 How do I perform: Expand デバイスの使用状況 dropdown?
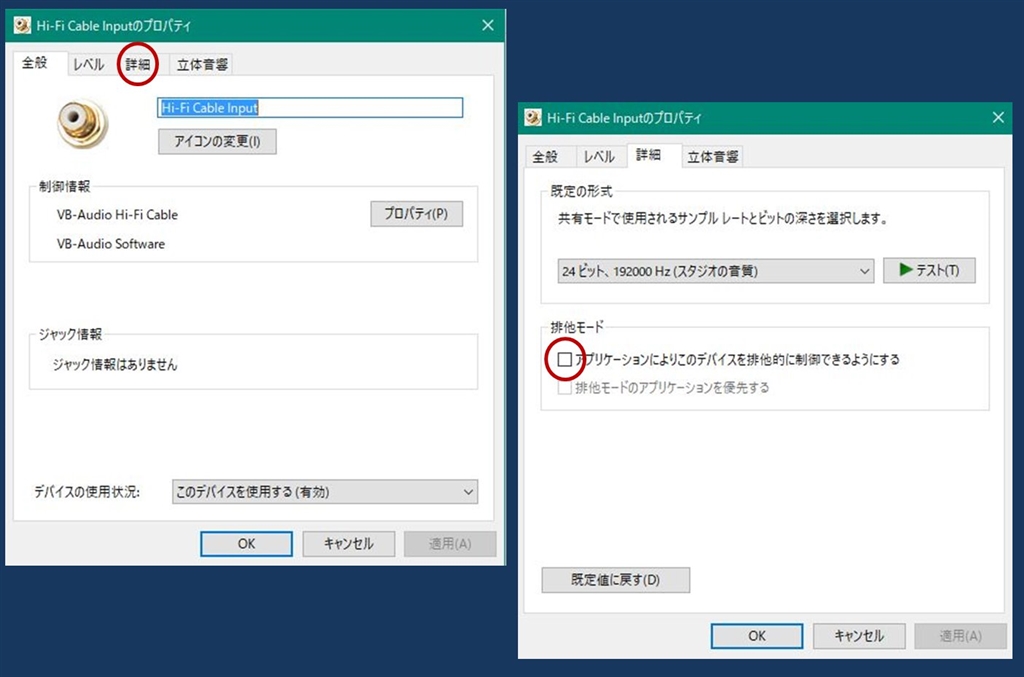pyautogui.click(x=325, y=492)
